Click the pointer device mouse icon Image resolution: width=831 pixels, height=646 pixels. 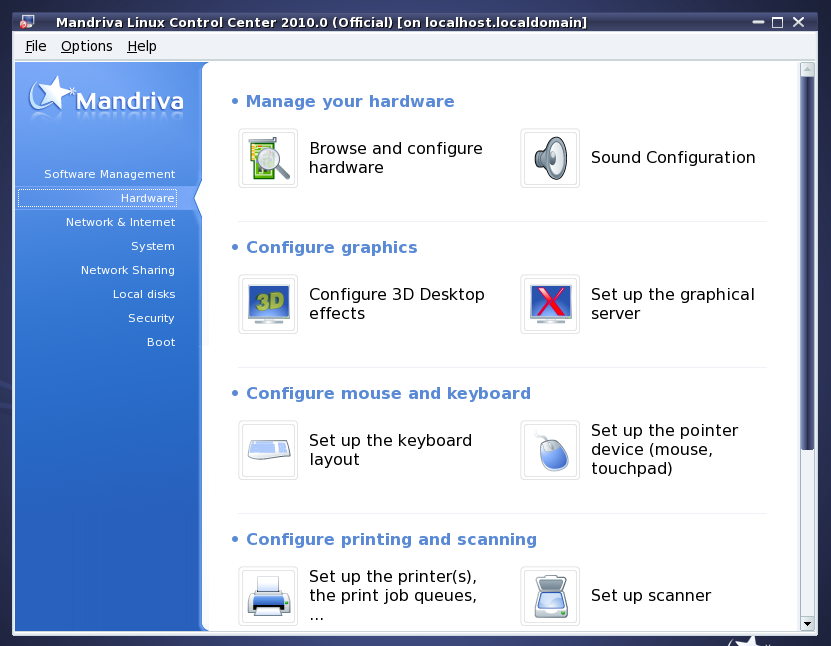coord(550,450)
